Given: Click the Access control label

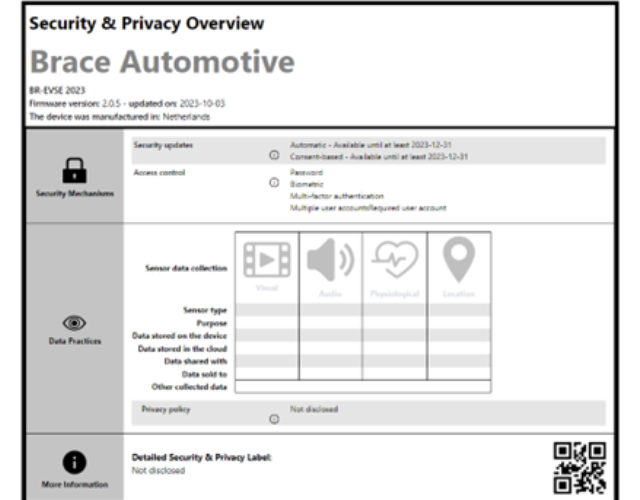Looking at the screenshot, I should pyautogui.click(x=159, y=172).
